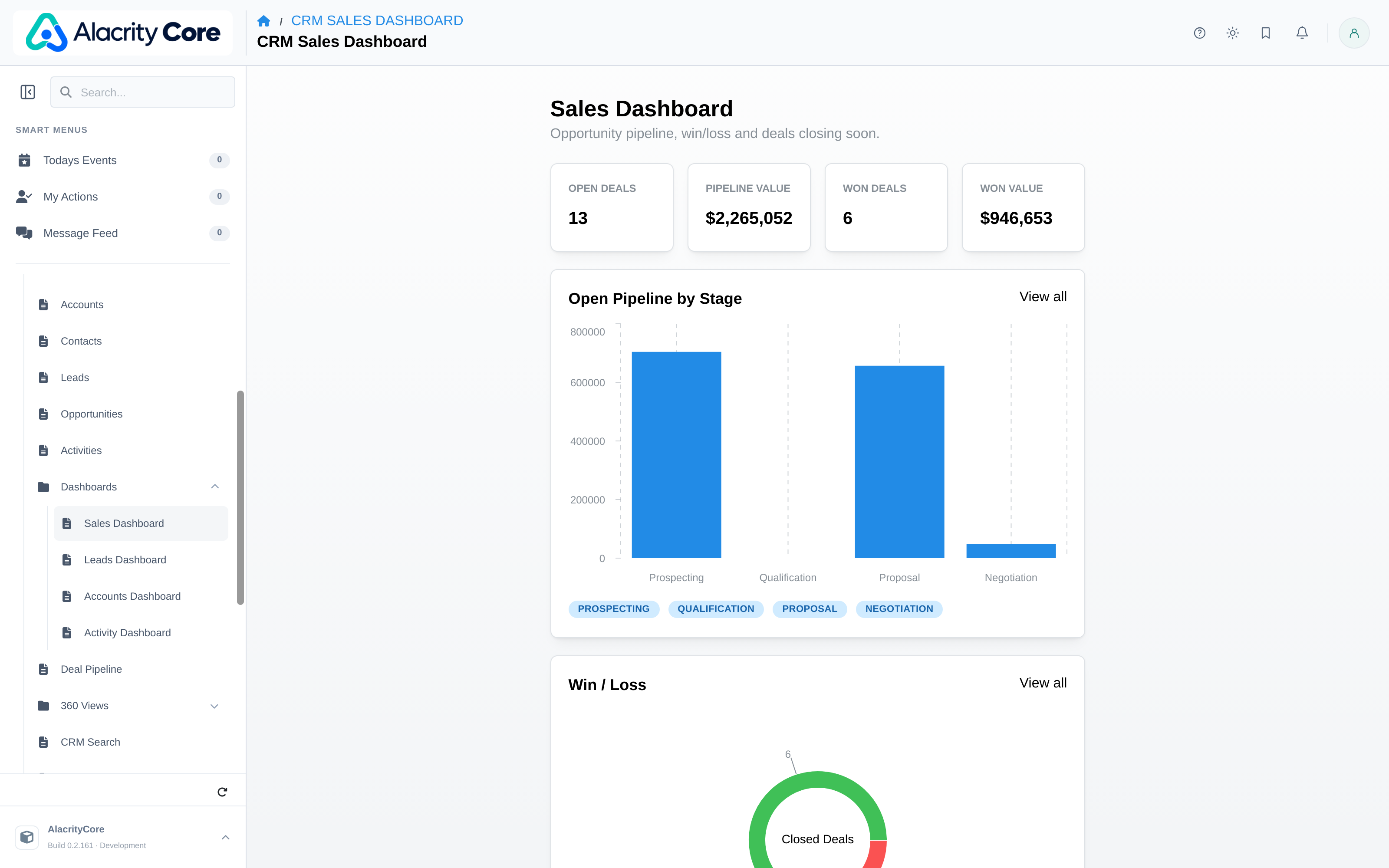Click the PROSPECTING stage chip
The height and width of the screenshot is (868, 1389).
[614, 609]
